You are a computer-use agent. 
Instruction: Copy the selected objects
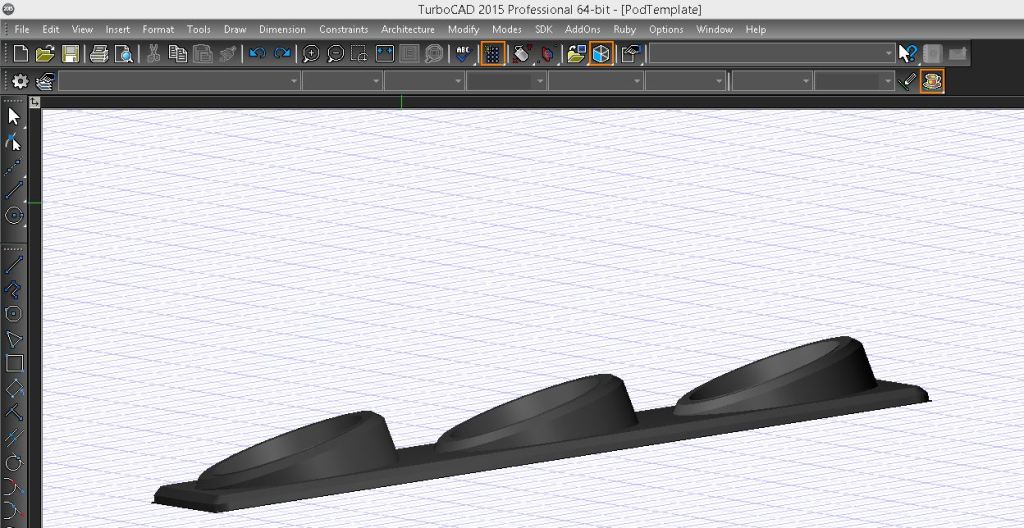(178, 54)
